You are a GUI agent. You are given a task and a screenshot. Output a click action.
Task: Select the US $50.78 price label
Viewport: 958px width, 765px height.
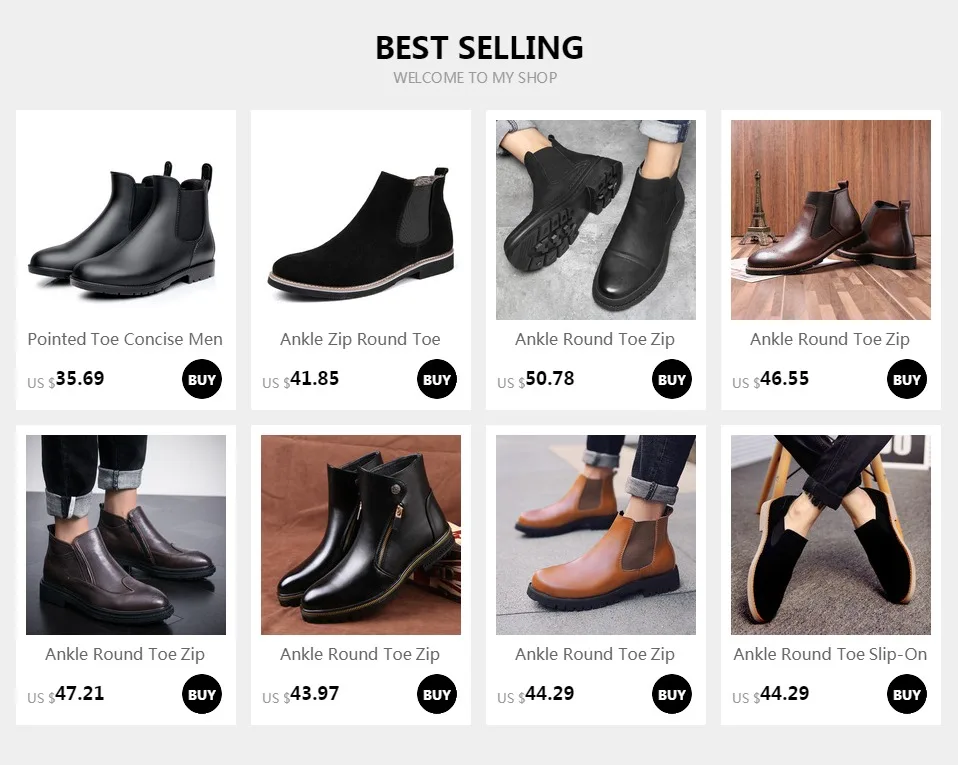point(536,379)
